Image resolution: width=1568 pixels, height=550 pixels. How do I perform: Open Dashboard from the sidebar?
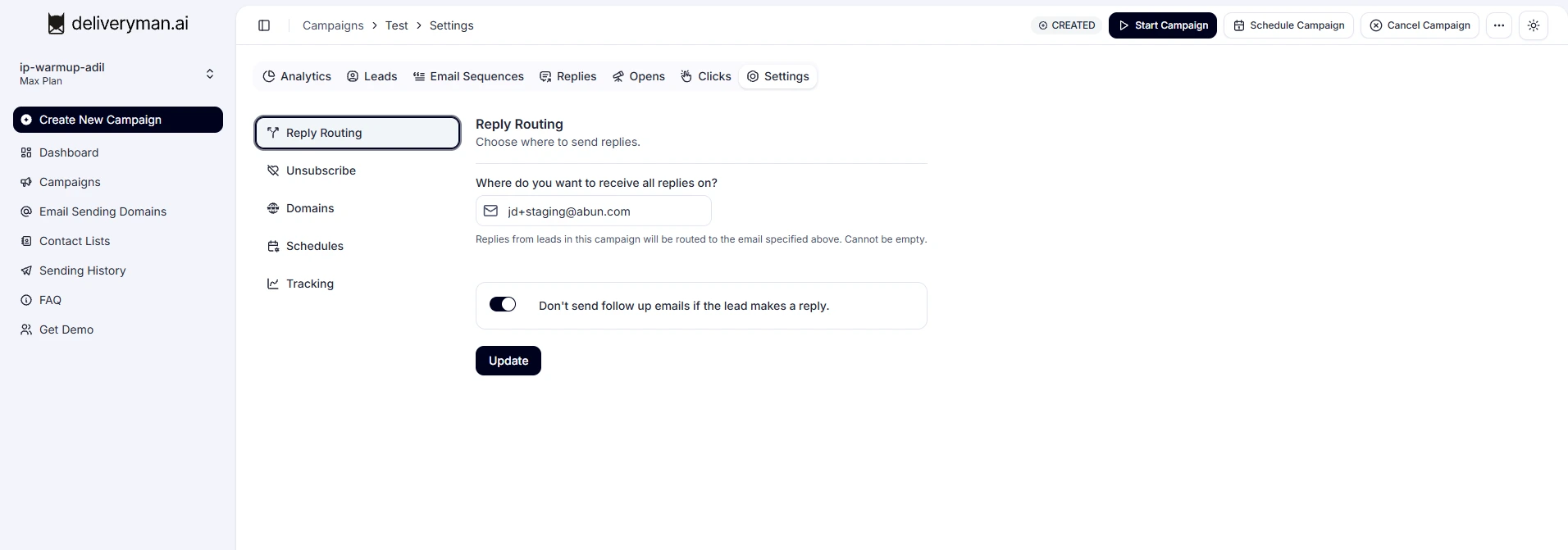pyautogui.click(x=69, y=152)
